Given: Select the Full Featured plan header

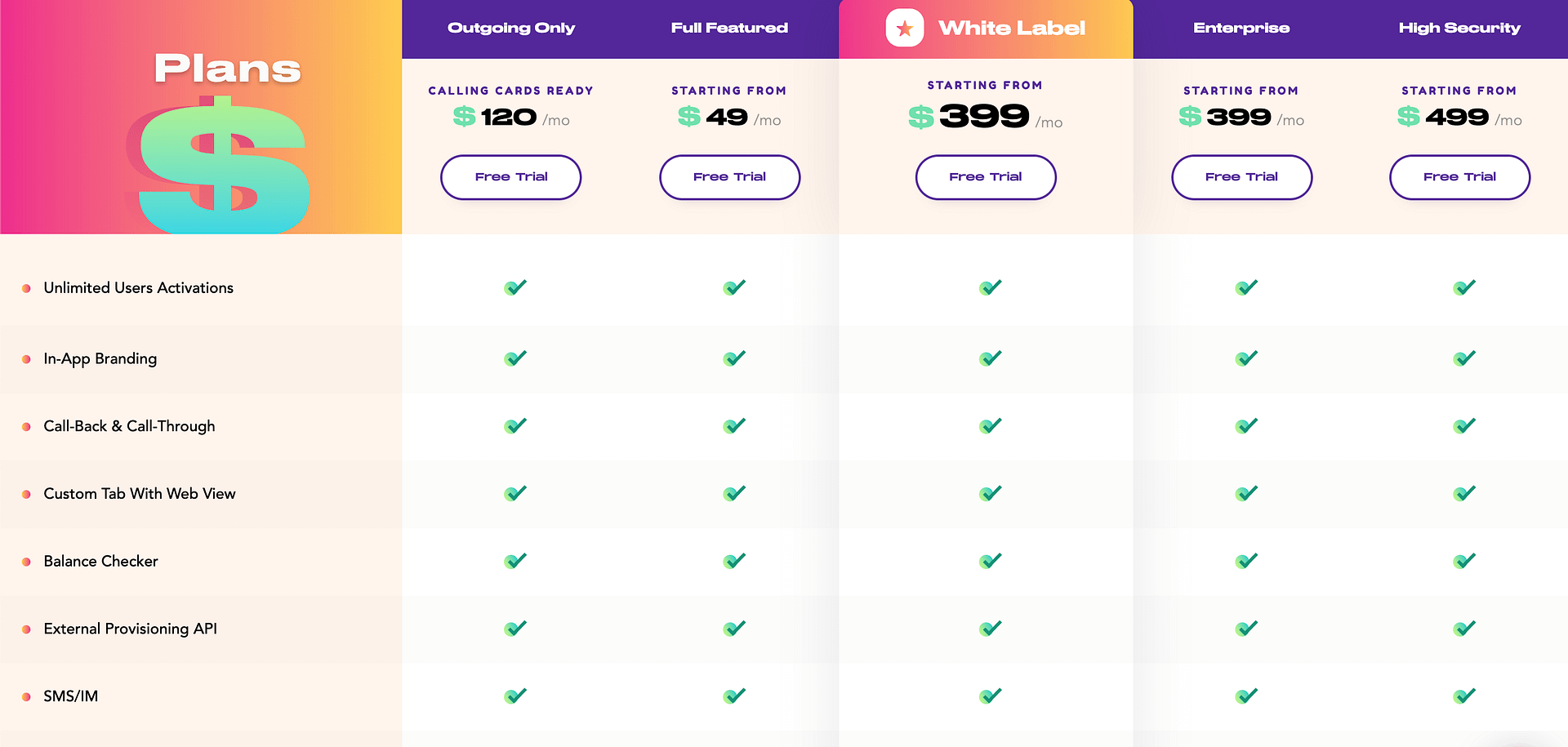Looking at the screenshot, I should [x=729, y=28].
